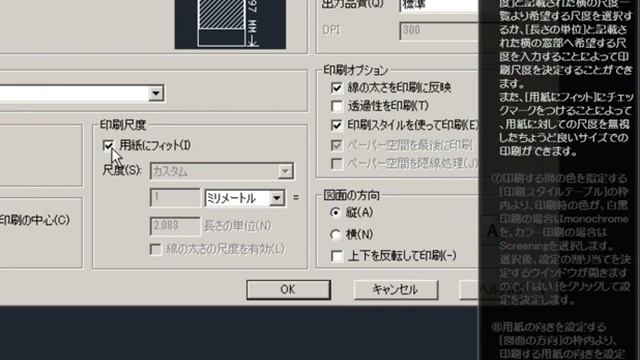Click the DPI field showing 300
Viewport: 640px width, 360px height.
coord(439,31)
